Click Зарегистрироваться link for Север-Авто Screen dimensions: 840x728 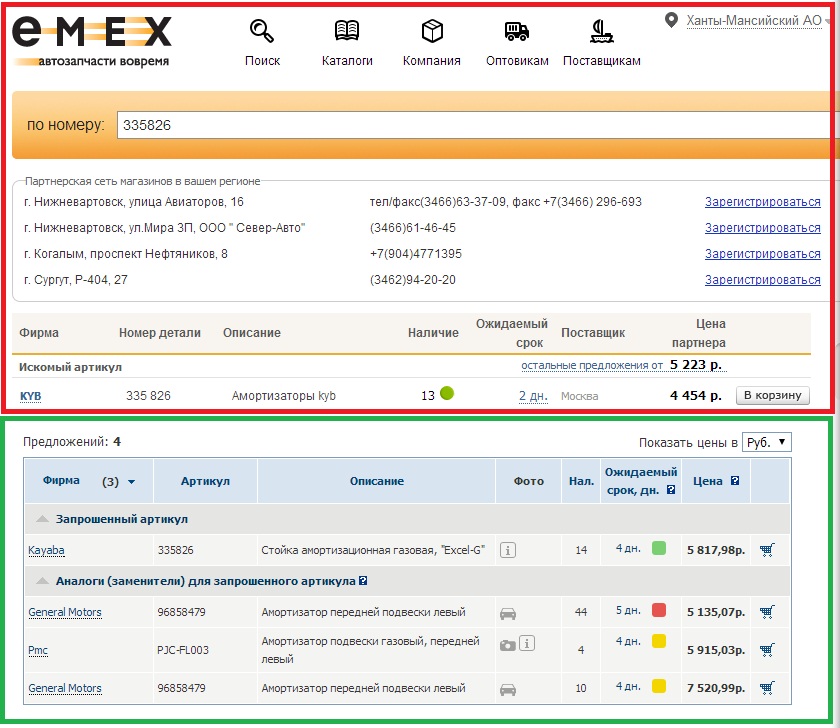(762, 228)
